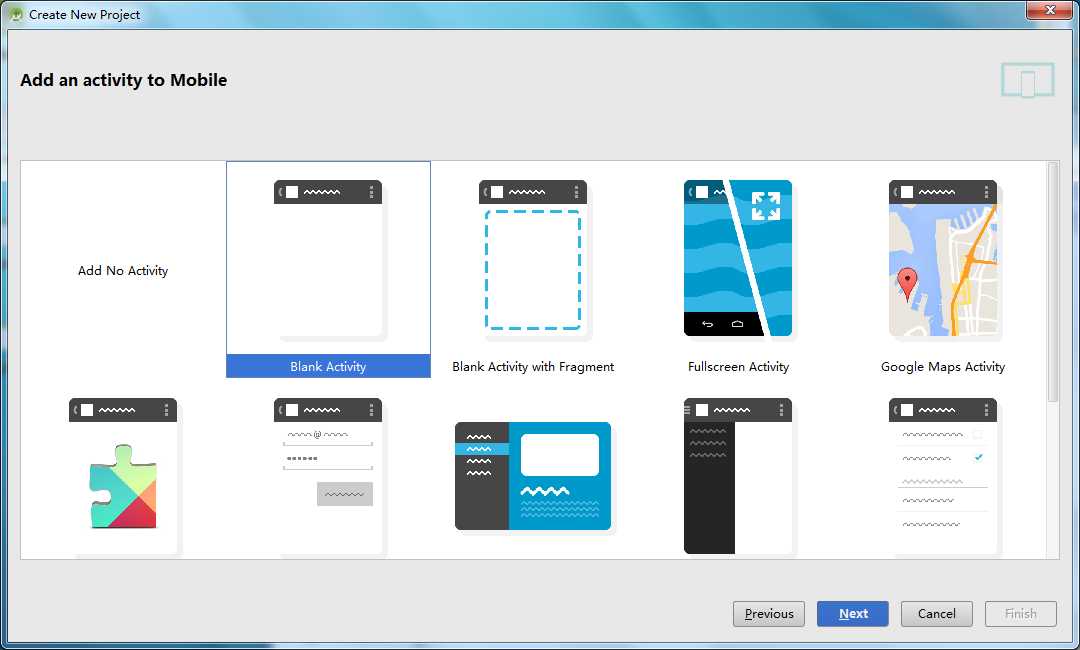Select the Login Activity template thumbnail
Viewport: 1080px width, 650px height.
coord(328,476)
